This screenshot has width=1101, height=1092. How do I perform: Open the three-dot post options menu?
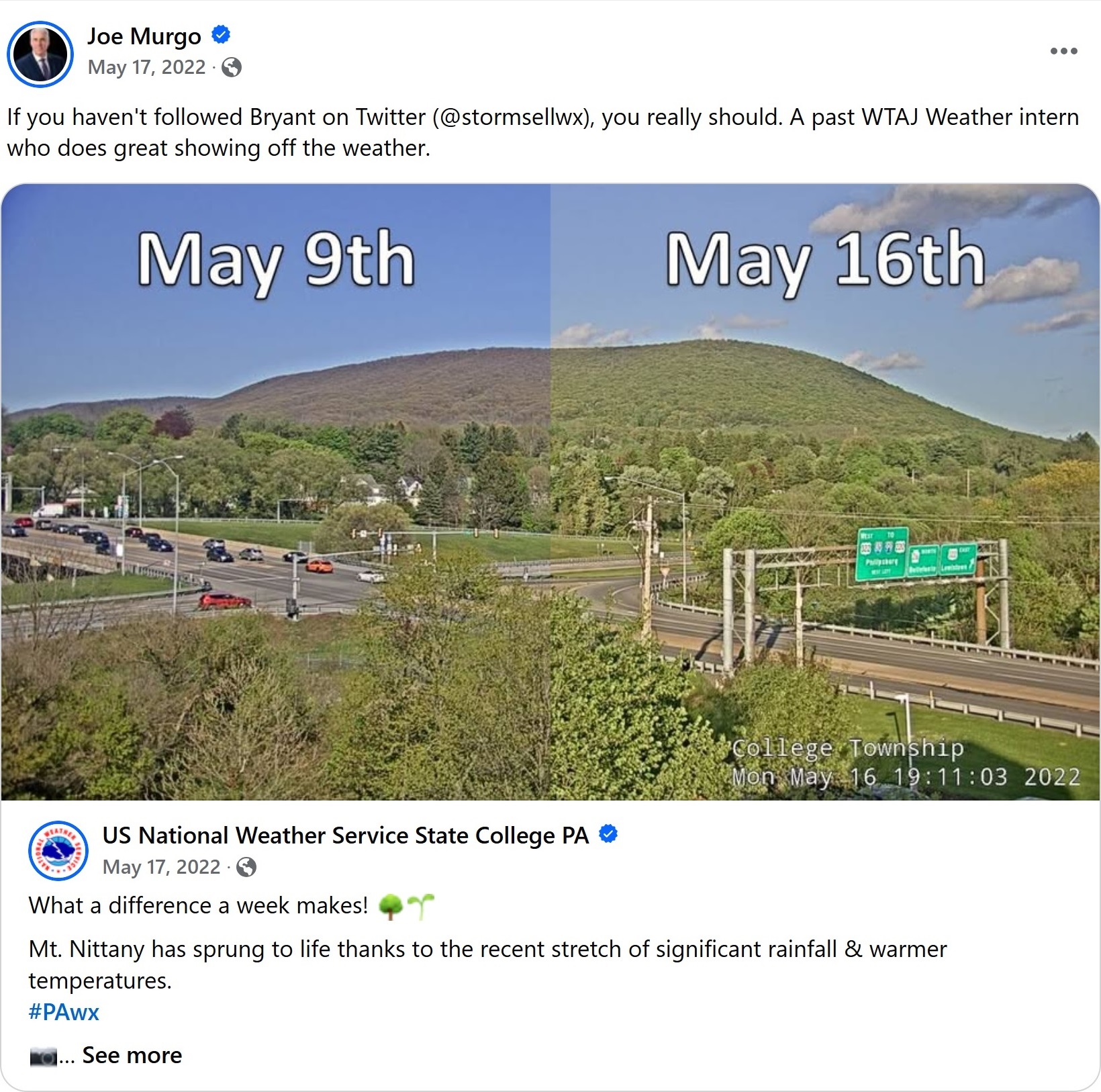coord(1063,51)
